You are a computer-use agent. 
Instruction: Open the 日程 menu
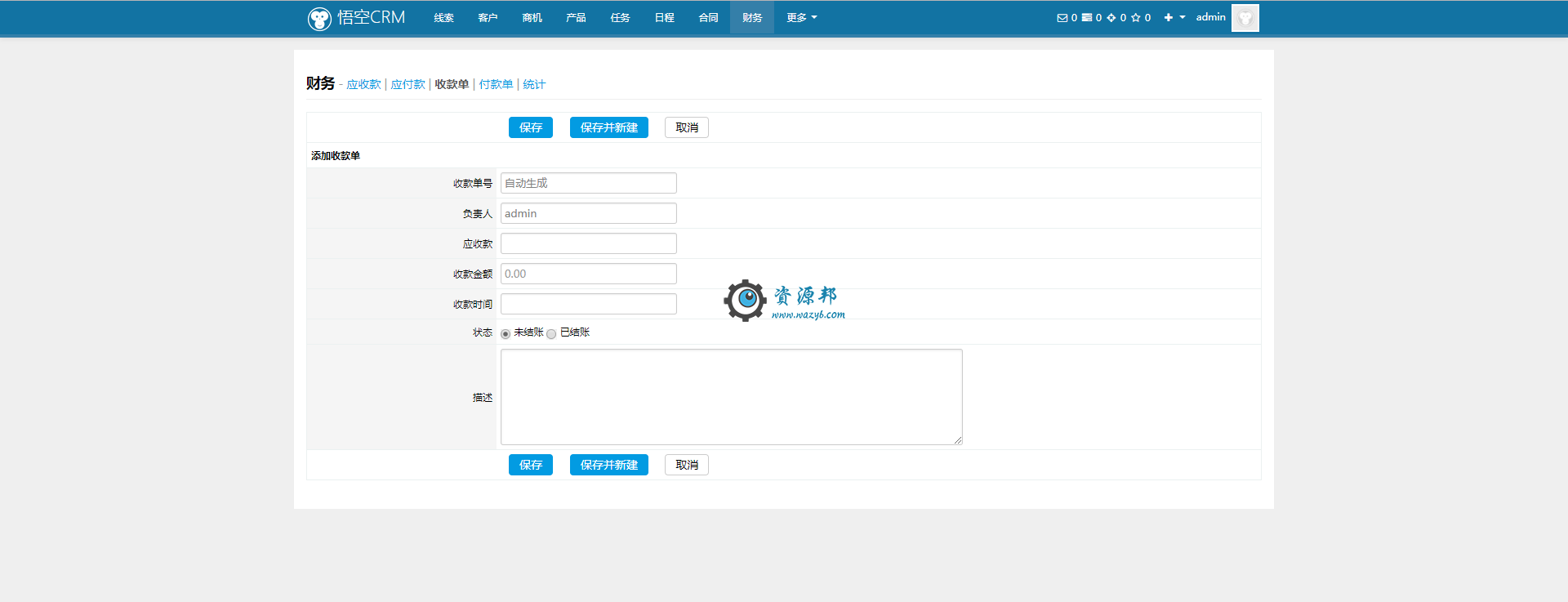664,17
